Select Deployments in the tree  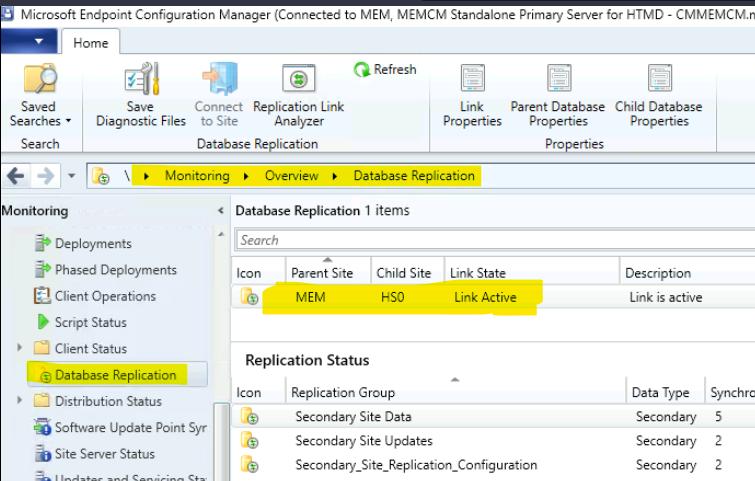click(93, 244)
